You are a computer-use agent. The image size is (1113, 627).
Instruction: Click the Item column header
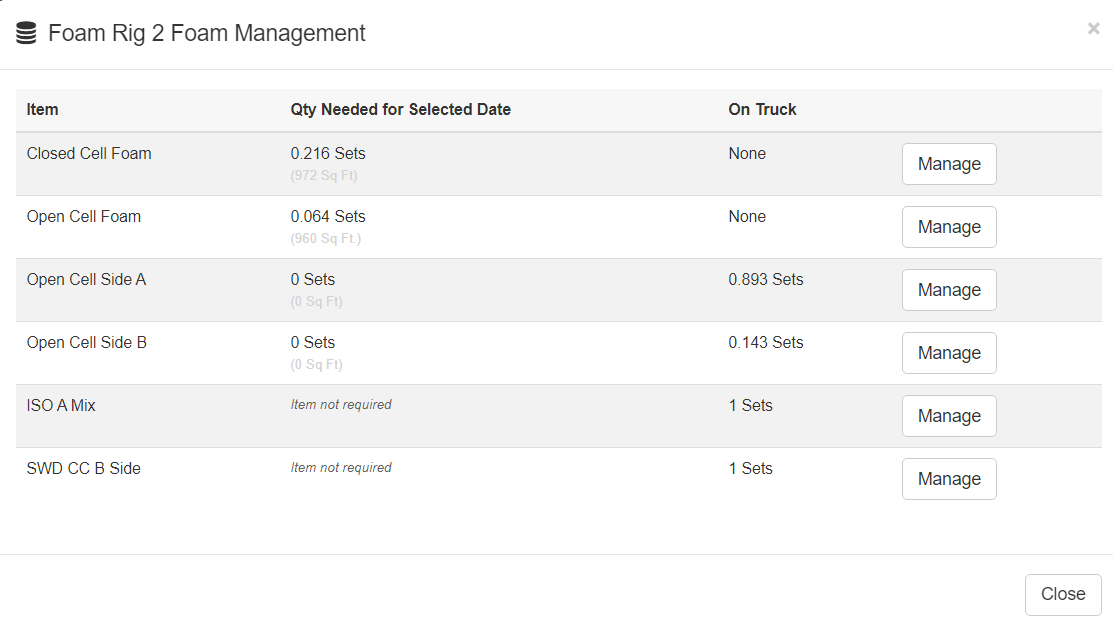[x=43, y=110]
